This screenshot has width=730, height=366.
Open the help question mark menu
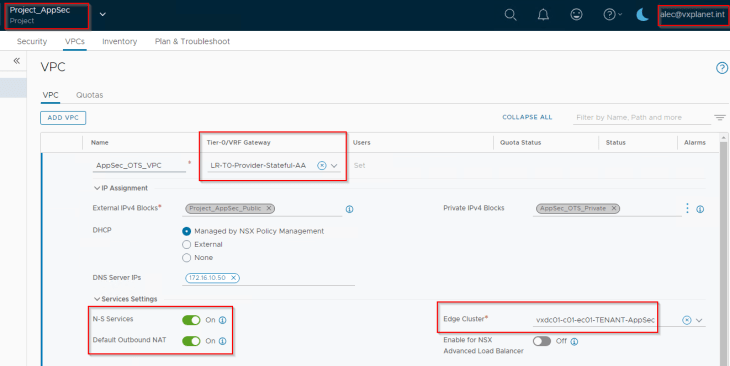612,15
